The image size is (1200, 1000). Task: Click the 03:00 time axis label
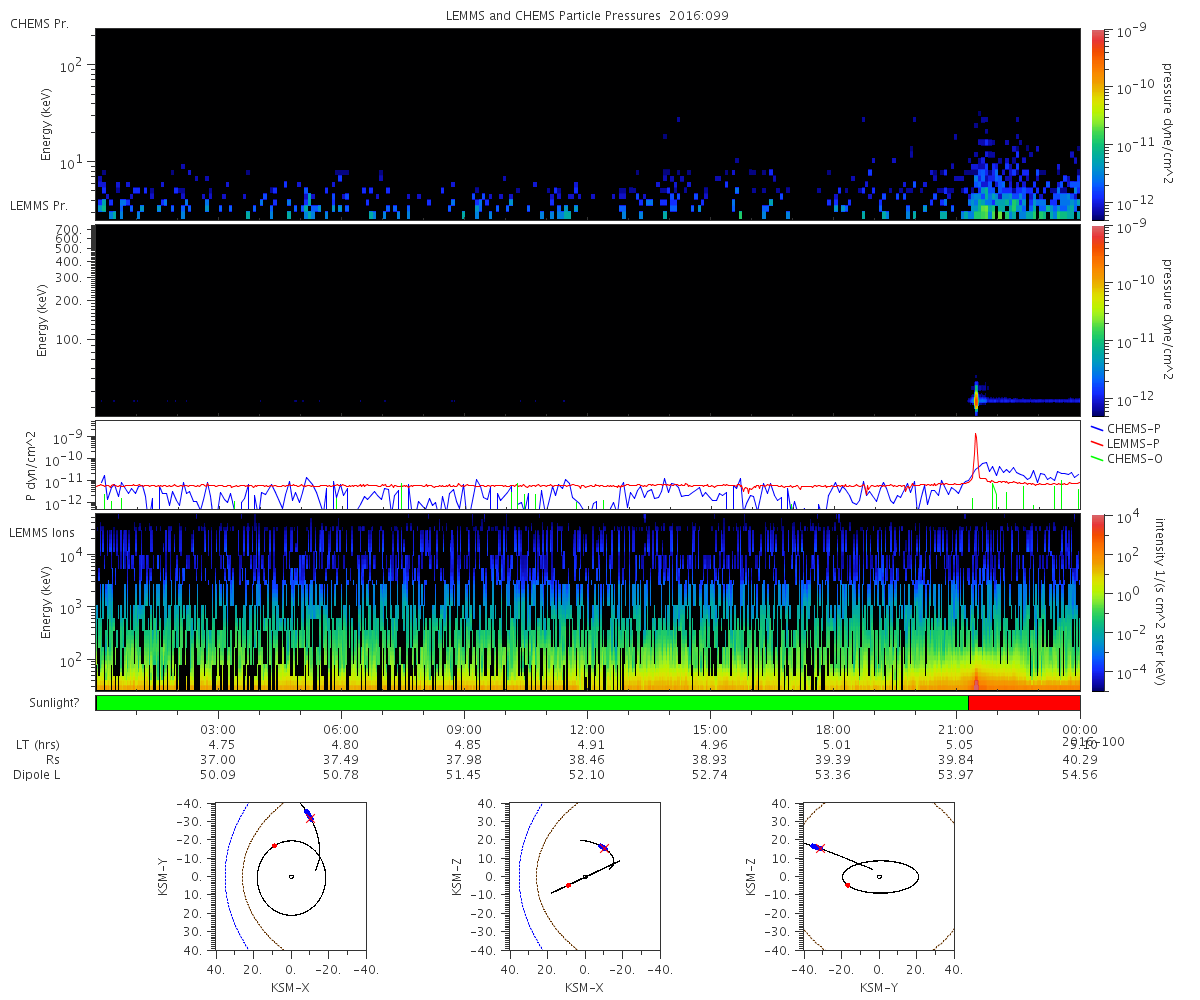218,729
